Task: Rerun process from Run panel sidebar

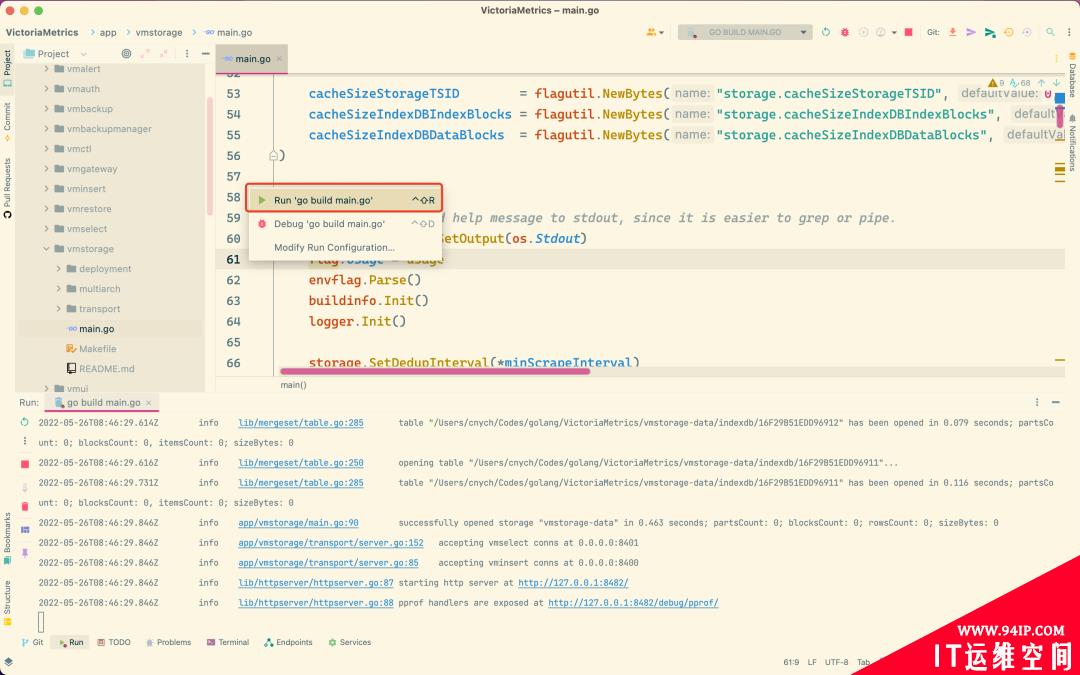Action: [25, 422]
